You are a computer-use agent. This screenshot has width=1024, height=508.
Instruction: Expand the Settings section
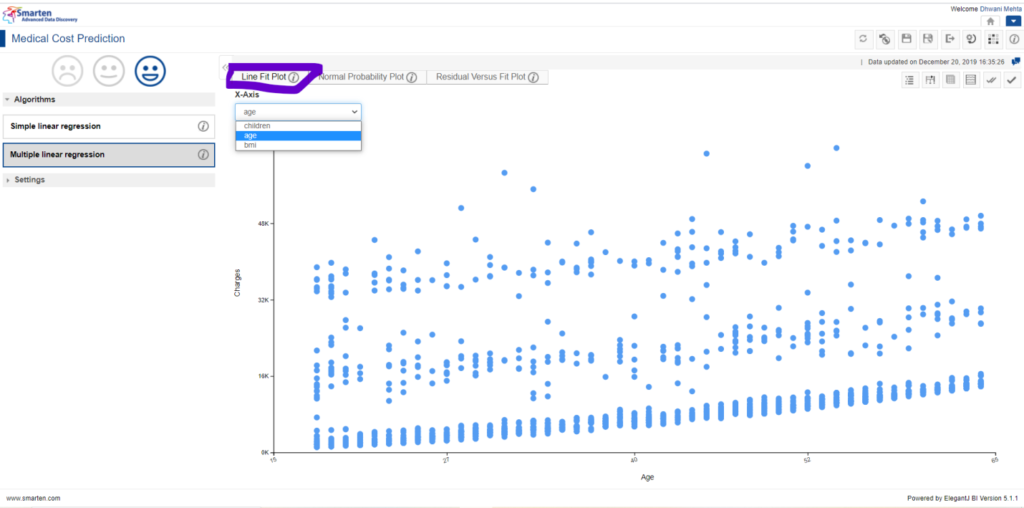[x=109, y=180]
